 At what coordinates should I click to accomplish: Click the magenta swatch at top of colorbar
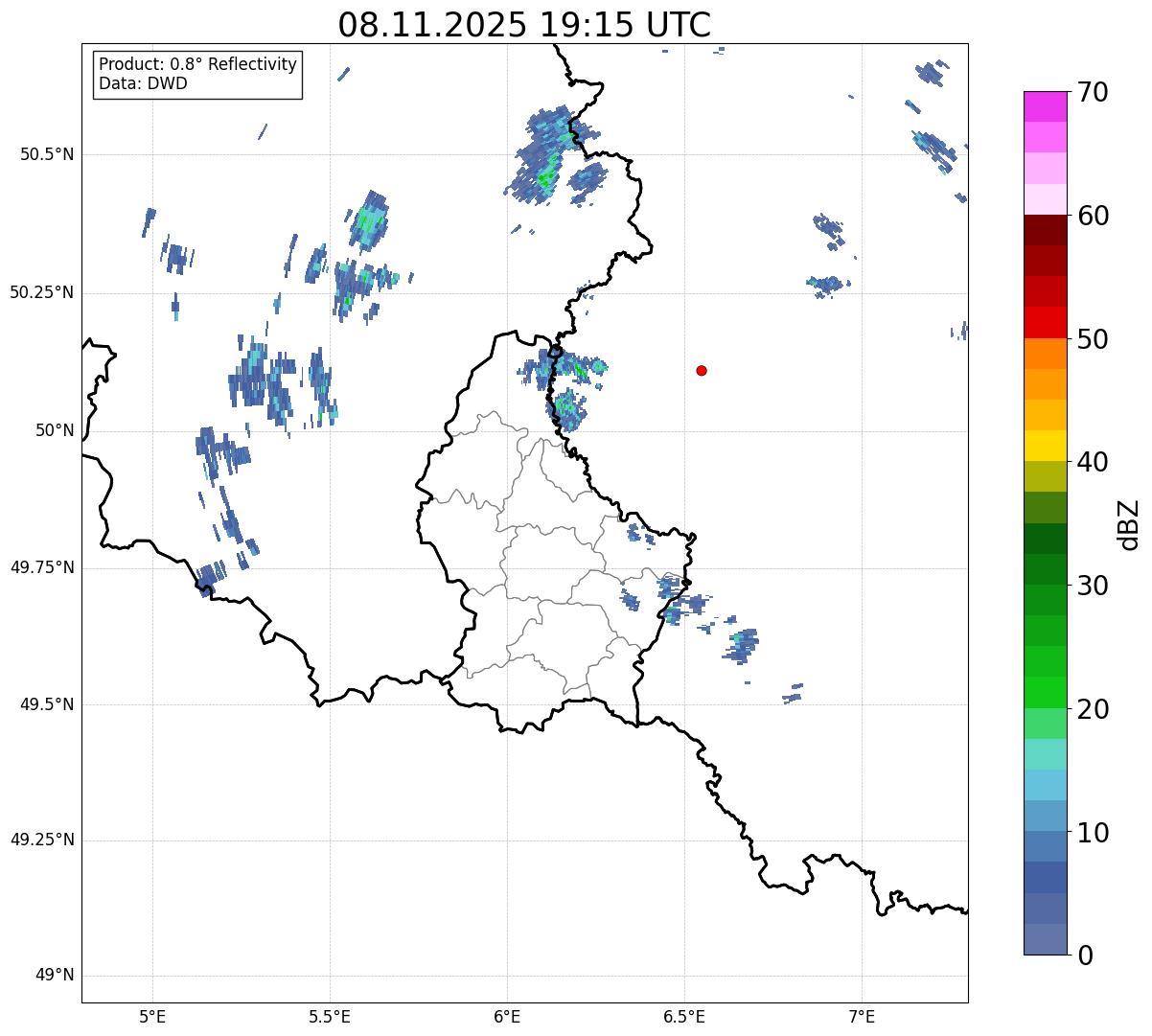pyautogui.click(x=1045, y=106)
